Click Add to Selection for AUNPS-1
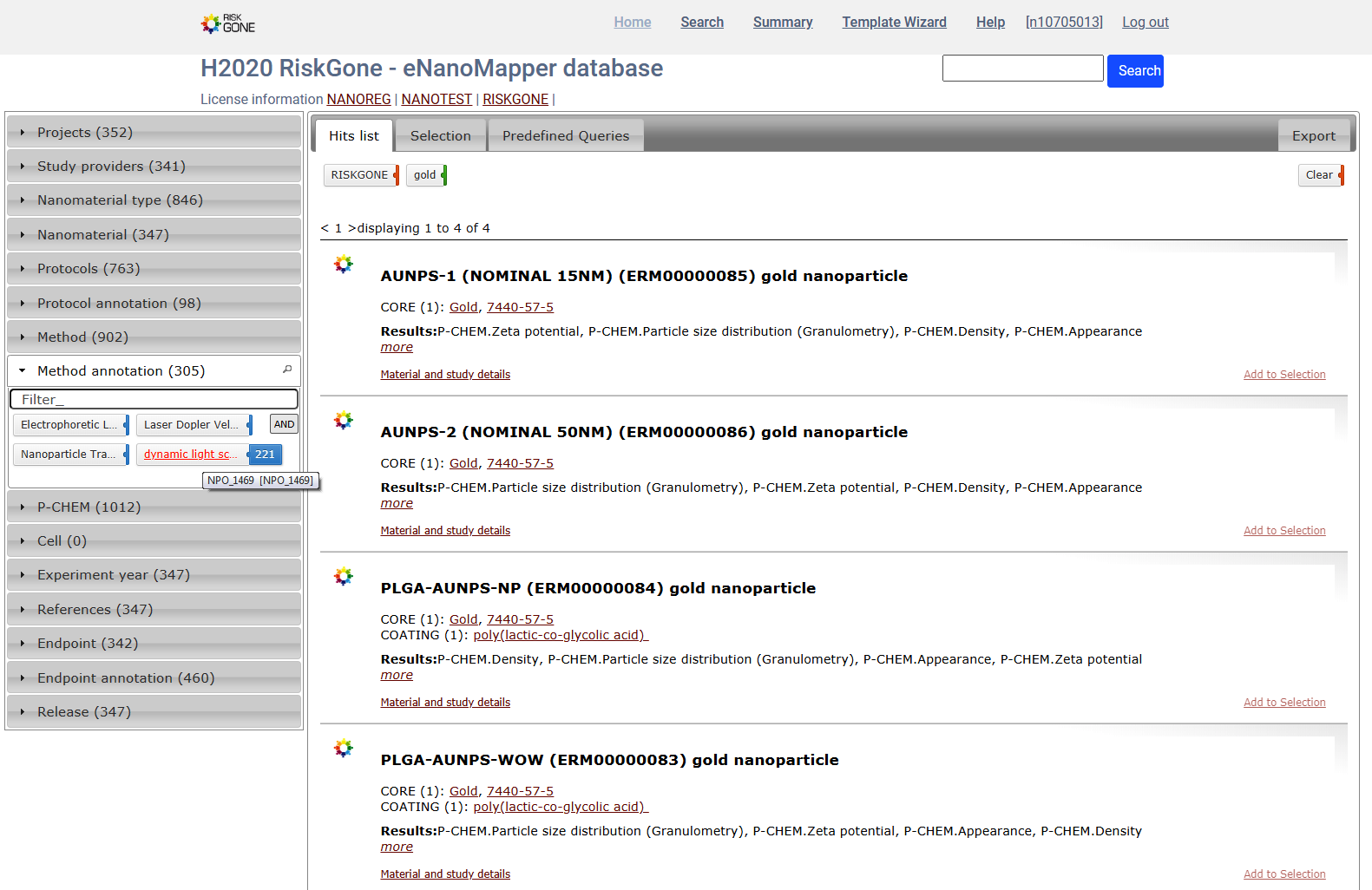1372x890 pixels. pos(1283,375)
